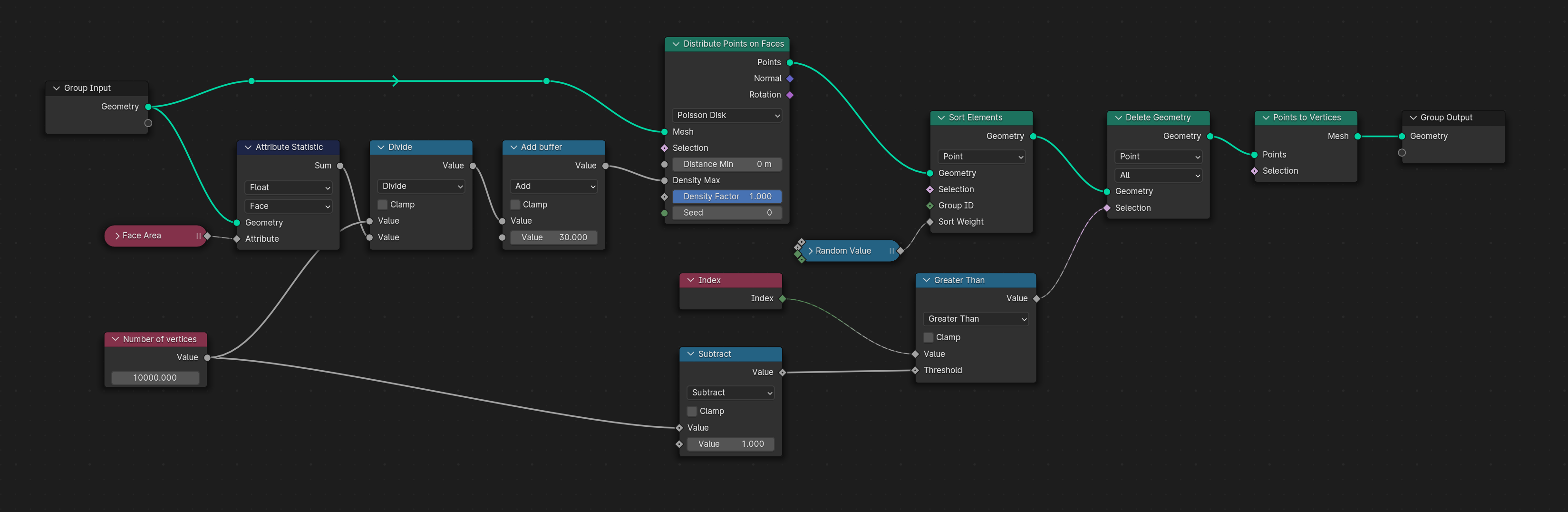Adjust the Density Factor slider
Image resolution: width=1568 pixels, height=512 pixels.
727,196
